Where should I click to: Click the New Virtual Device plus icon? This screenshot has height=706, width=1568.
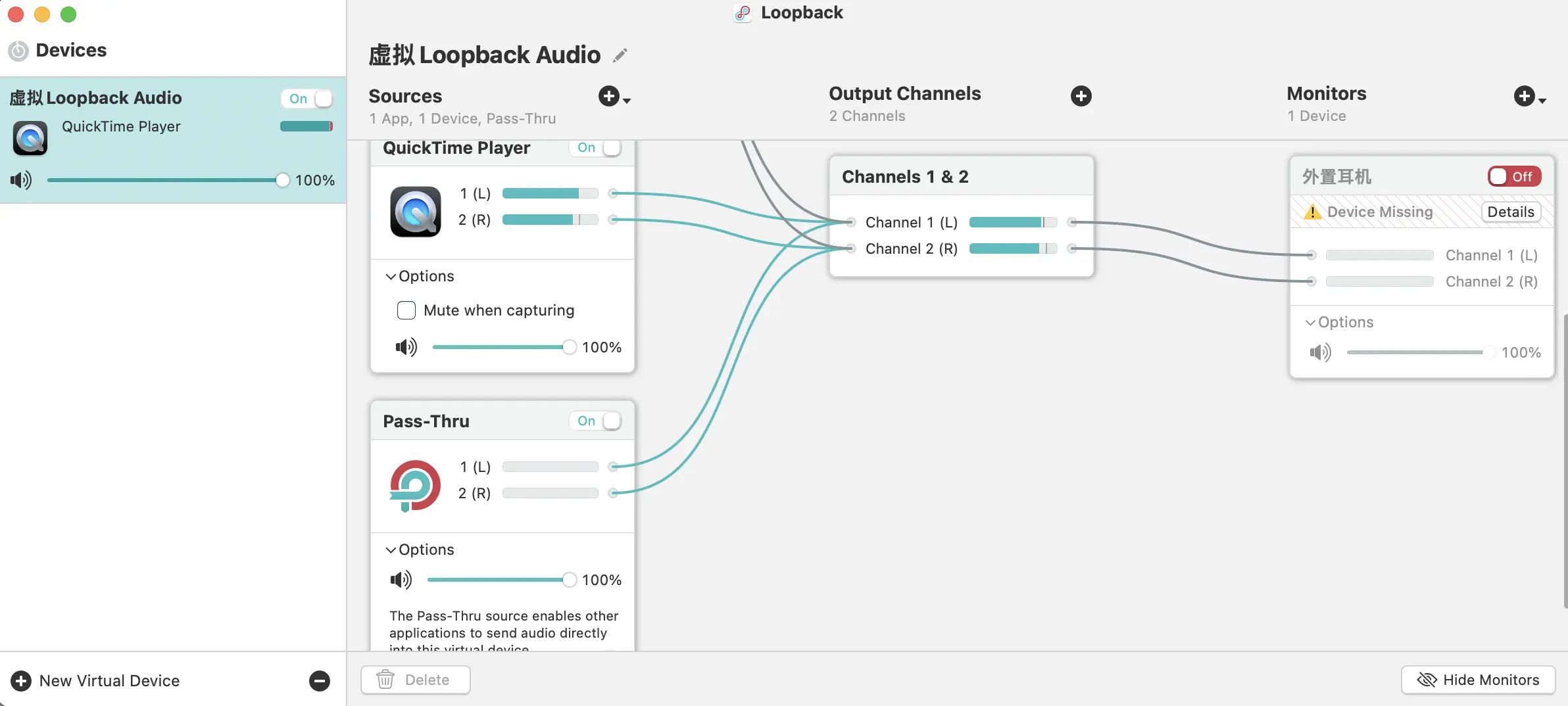pyautogui.click(x=21, y=681)
